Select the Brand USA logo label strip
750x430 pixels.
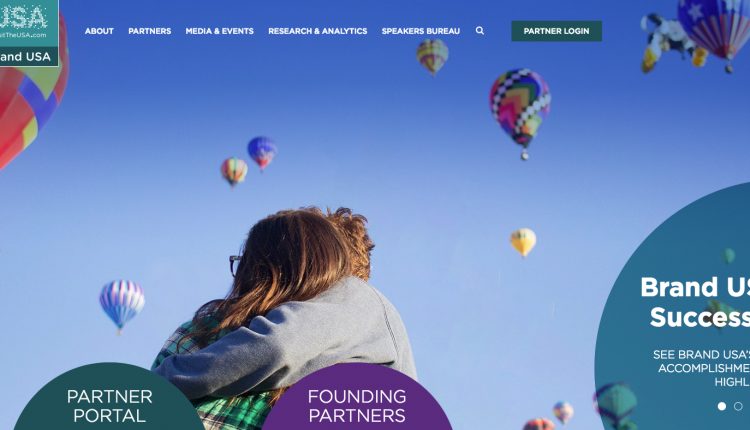point(29,56)
